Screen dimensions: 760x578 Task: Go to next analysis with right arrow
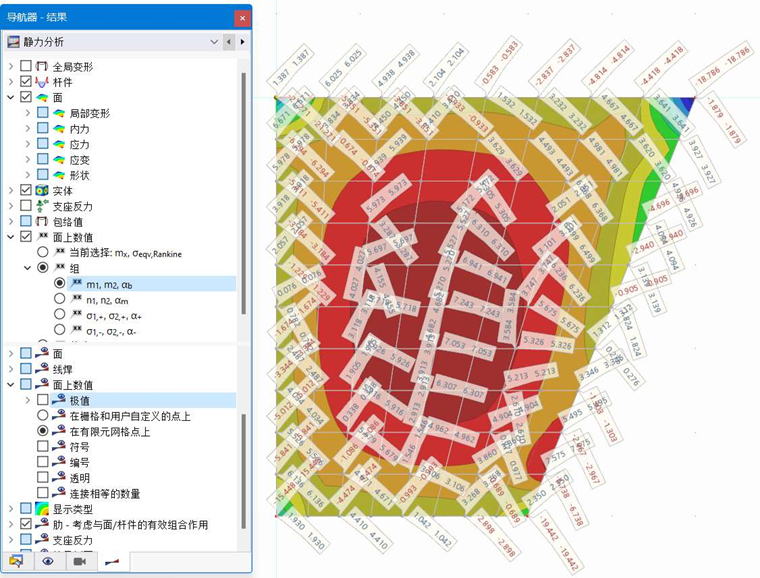tap(242, 42)
